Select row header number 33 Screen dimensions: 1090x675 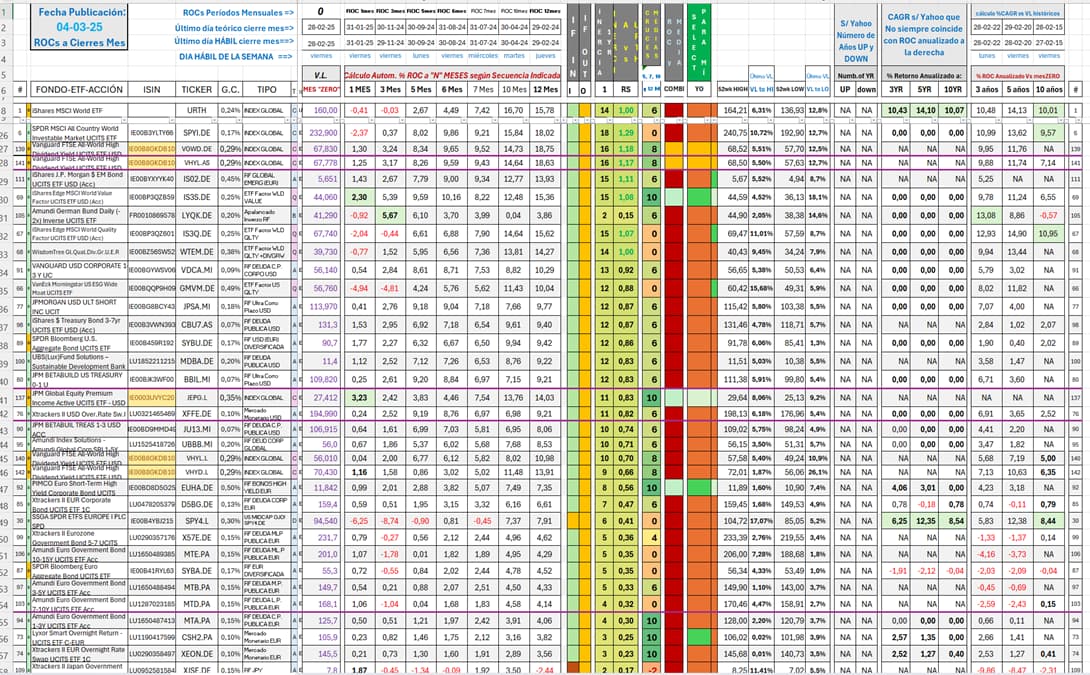(x=4, y=252)
